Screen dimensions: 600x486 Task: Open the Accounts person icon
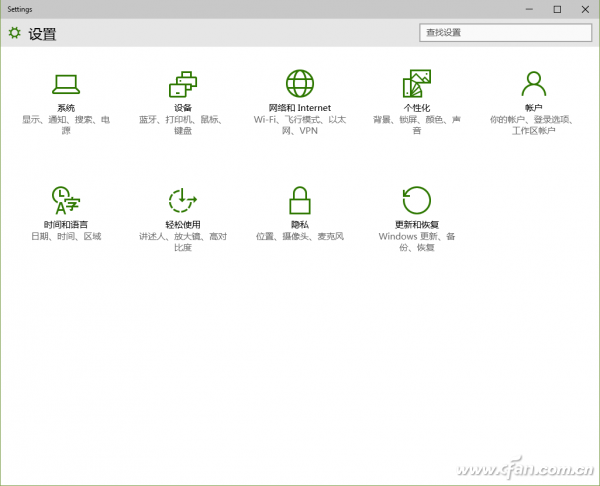pos(534,83)
